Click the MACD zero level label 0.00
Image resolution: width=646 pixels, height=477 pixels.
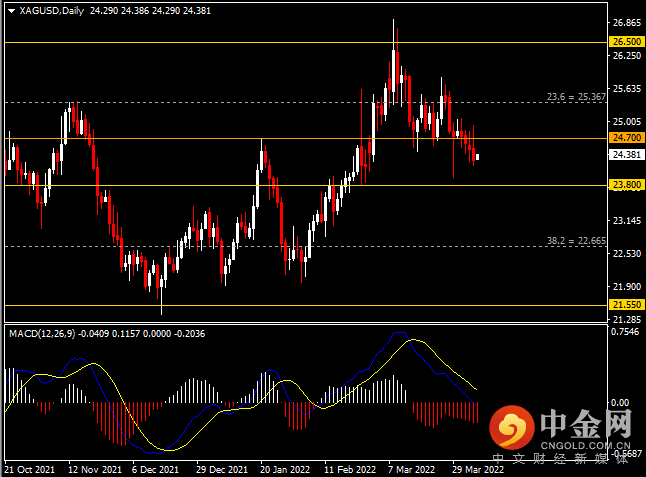point(620,402)
